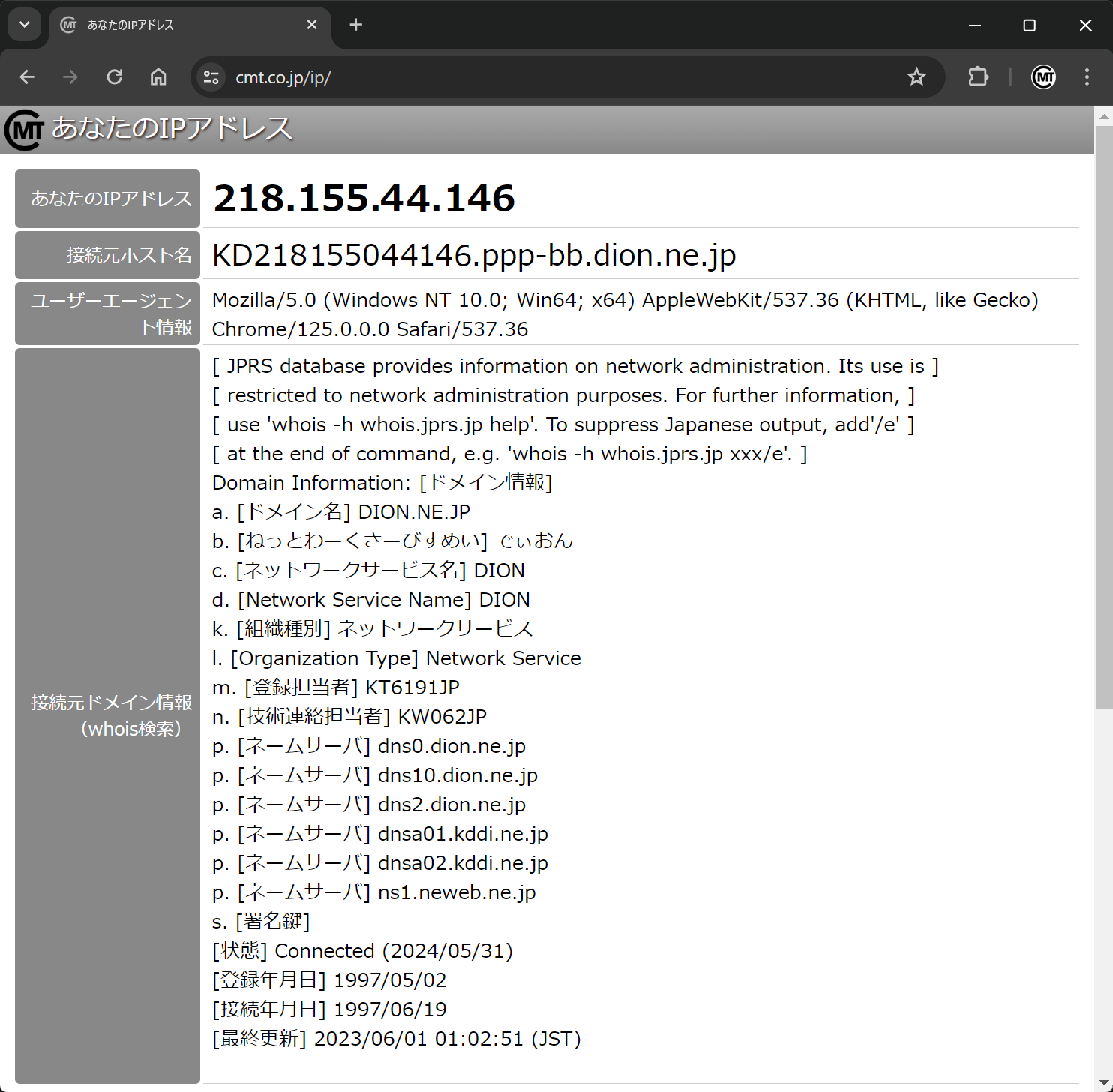The height and width of the screenshot is (1092, 1113).
Task: Click the page title あなたのIPアドレス heading
Action: [x=172, y=128]
